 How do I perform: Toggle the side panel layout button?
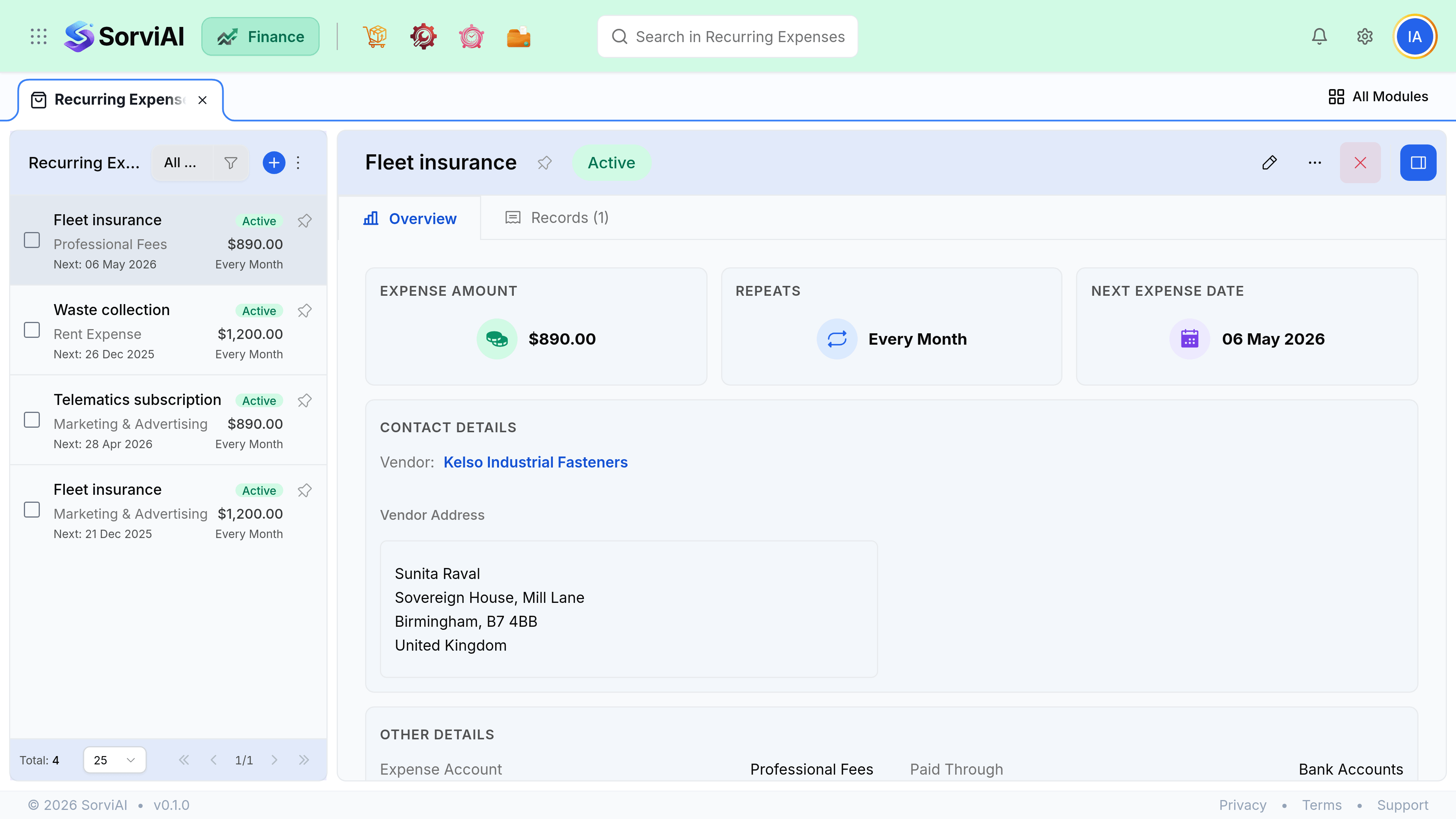pyautogui.click(x=1418, y=163)
